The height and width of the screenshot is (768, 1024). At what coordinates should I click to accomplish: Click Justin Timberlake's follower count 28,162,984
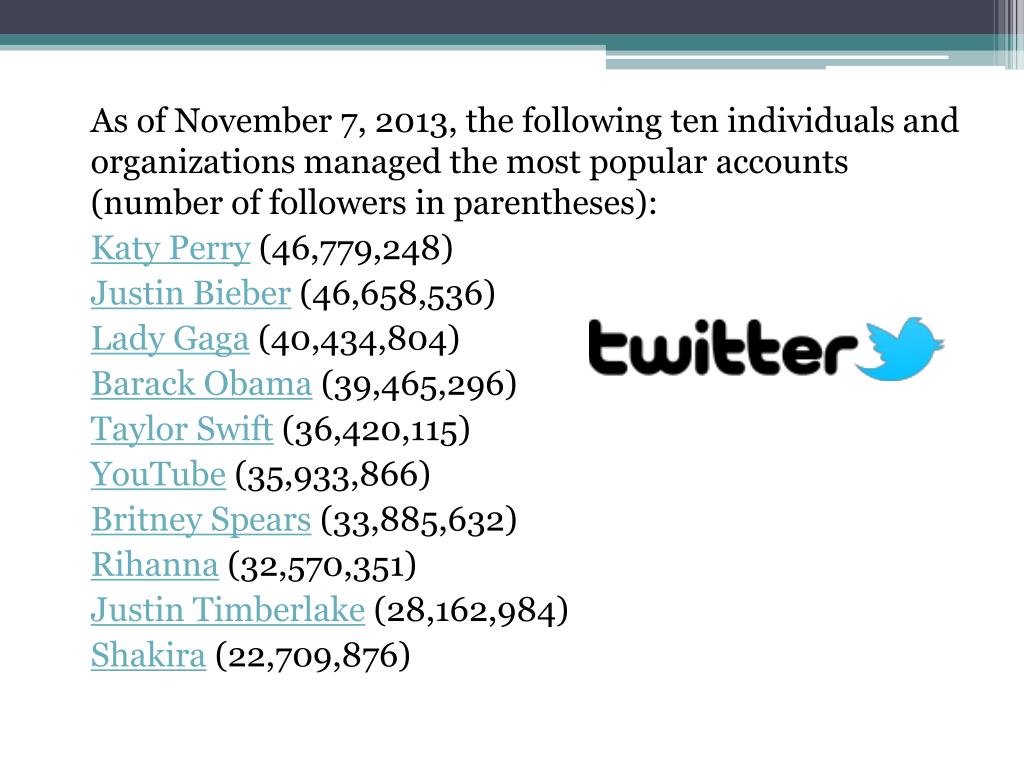(x=471, y=611)
